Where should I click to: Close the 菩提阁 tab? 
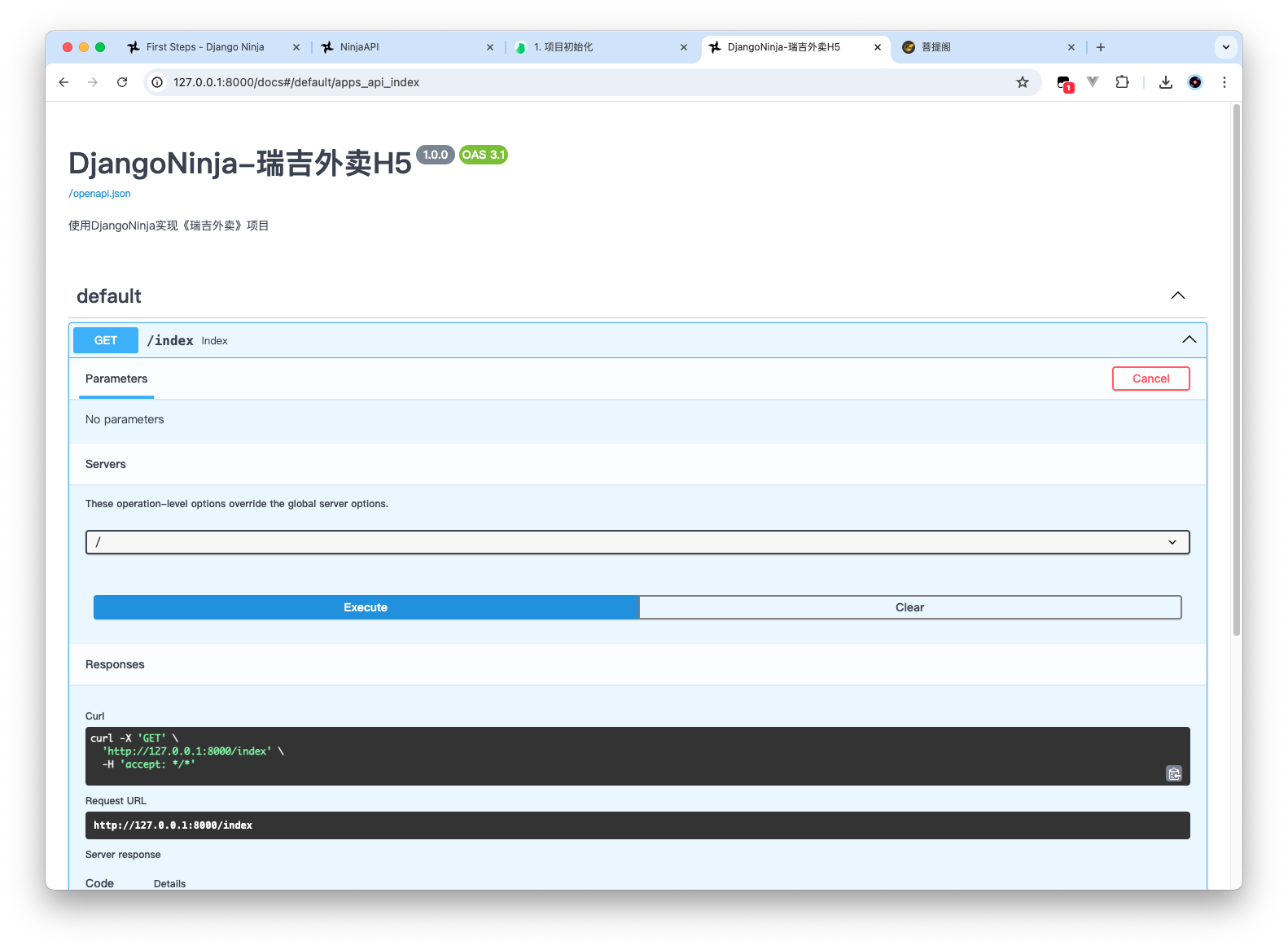pos(1071,47)
